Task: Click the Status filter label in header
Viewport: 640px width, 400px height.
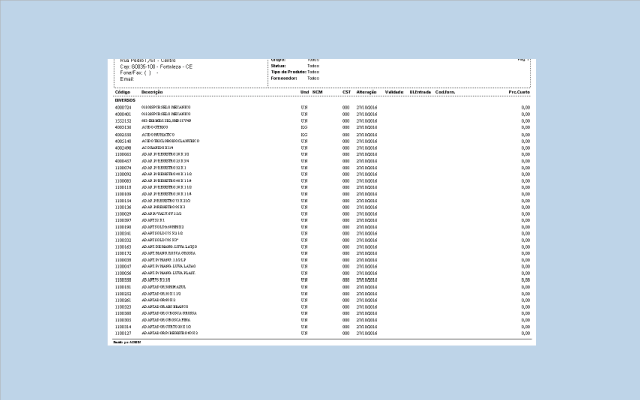Action: tap(278, 66)
